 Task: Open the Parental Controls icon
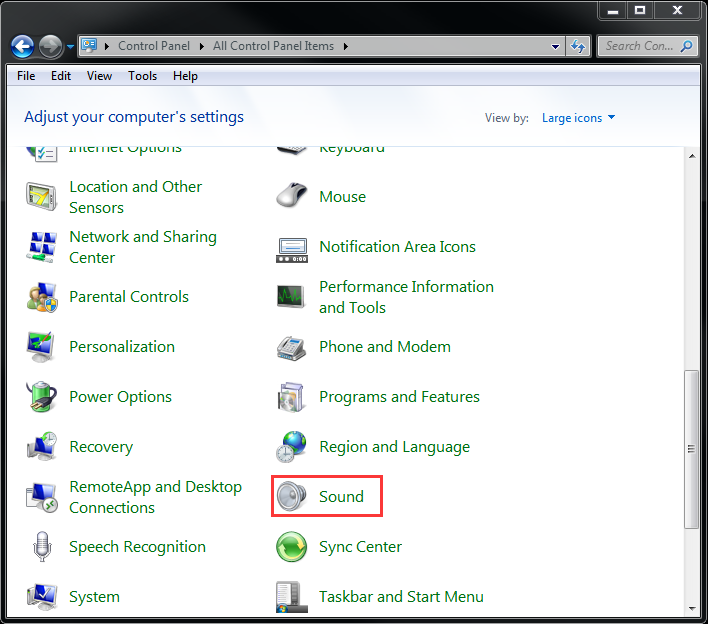[x=42, y=298]
